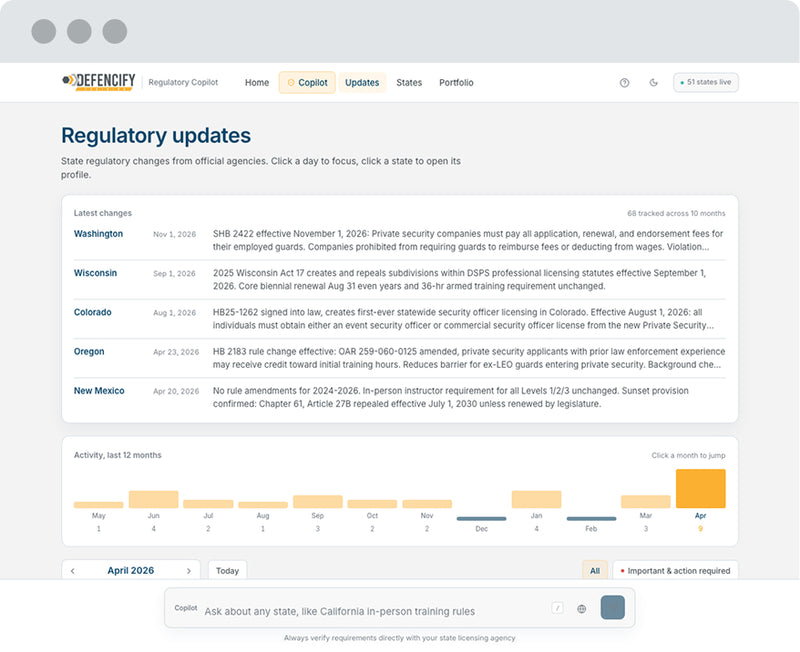Filter by Important & action required
Viewport: 800px width, 652px height.
pos(675,570)
